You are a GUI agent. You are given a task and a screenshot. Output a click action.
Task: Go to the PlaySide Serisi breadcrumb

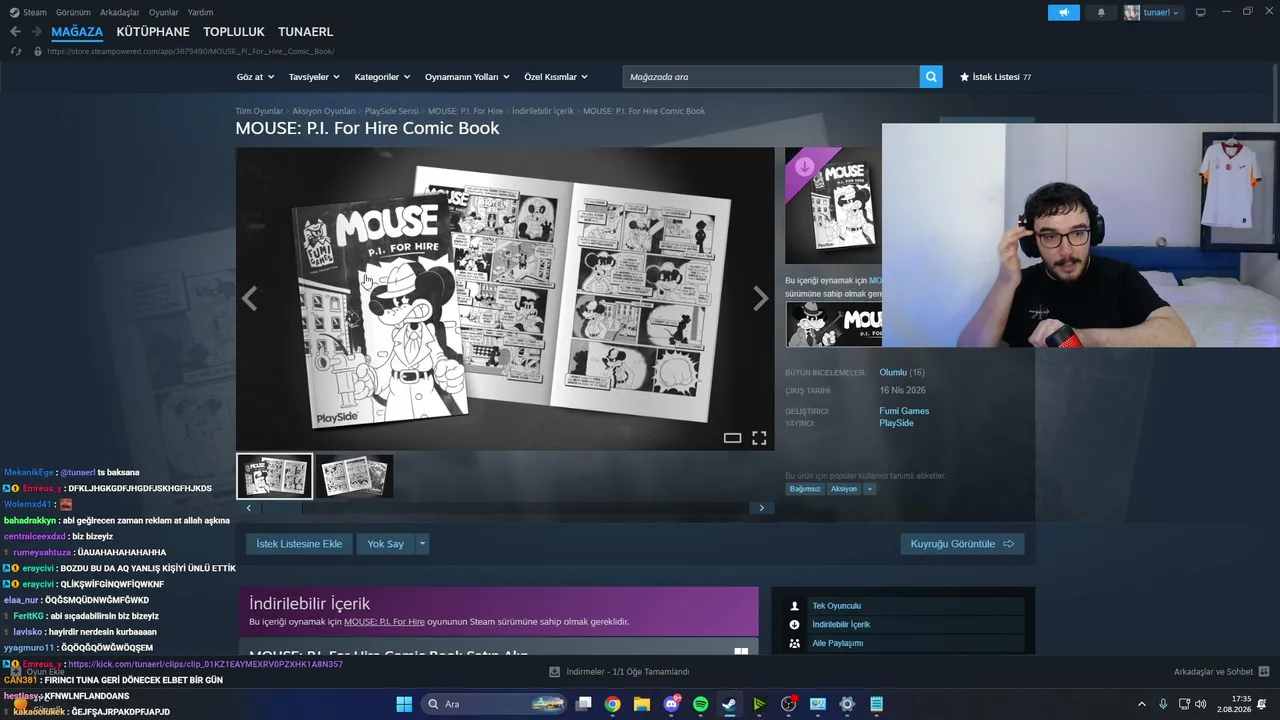(x=391, y=111)
